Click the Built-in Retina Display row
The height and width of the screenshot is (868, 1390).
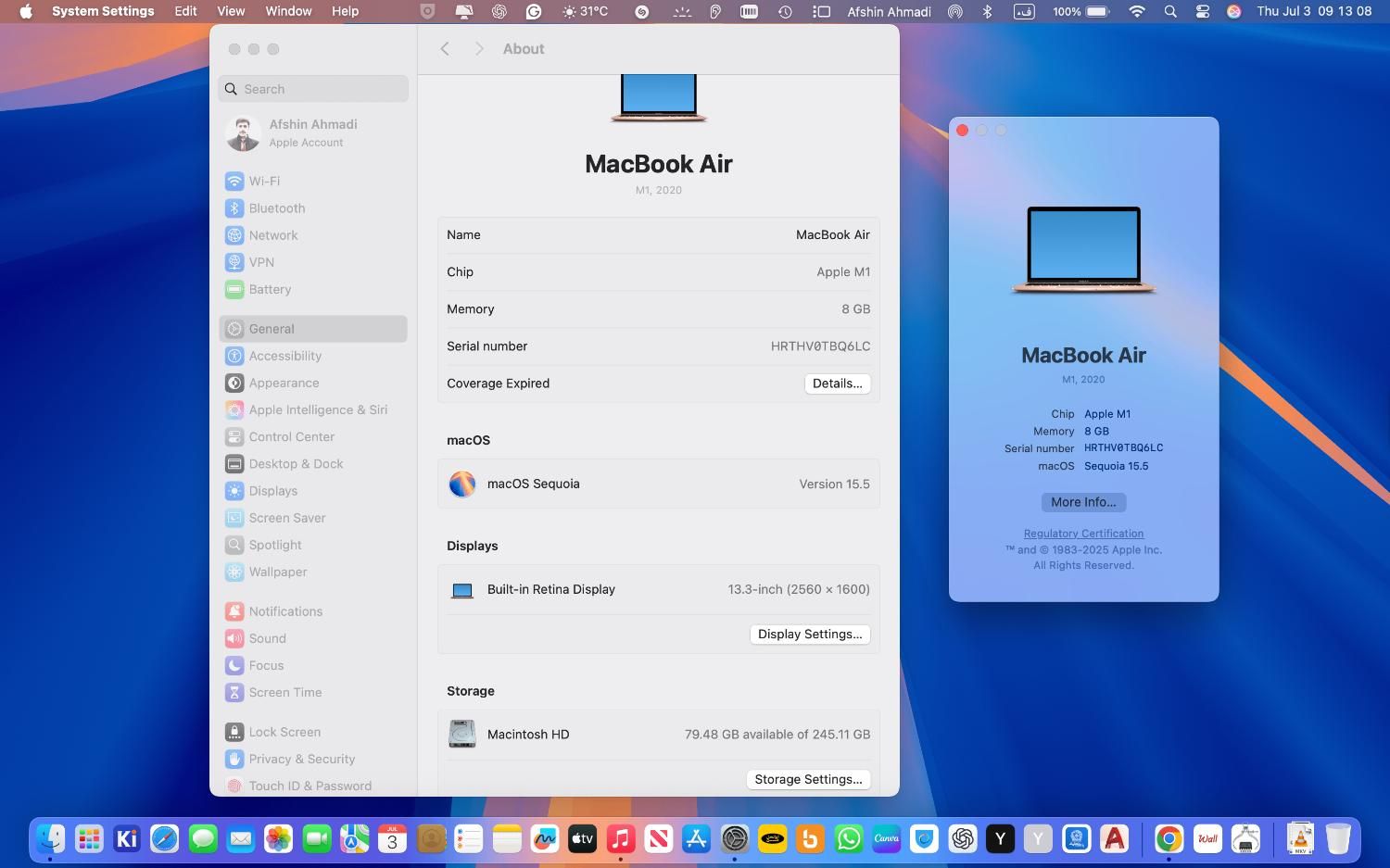pyautogui.click(x=658, y=590)
